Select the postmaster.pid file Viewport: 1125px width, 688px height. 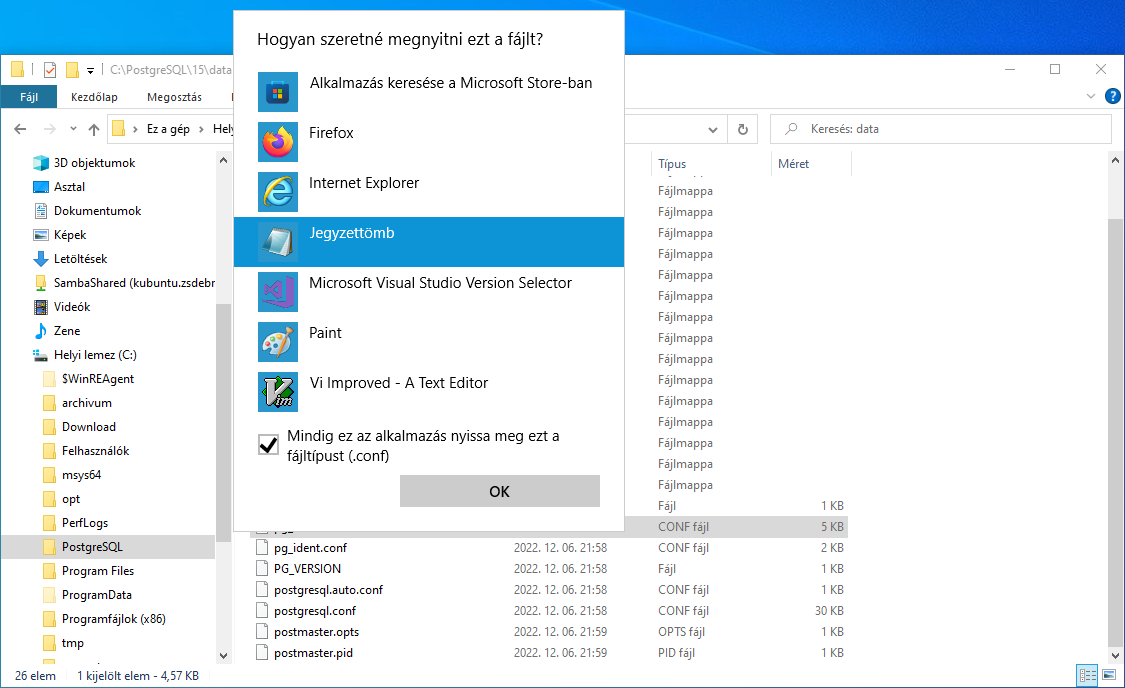[313, 653]
